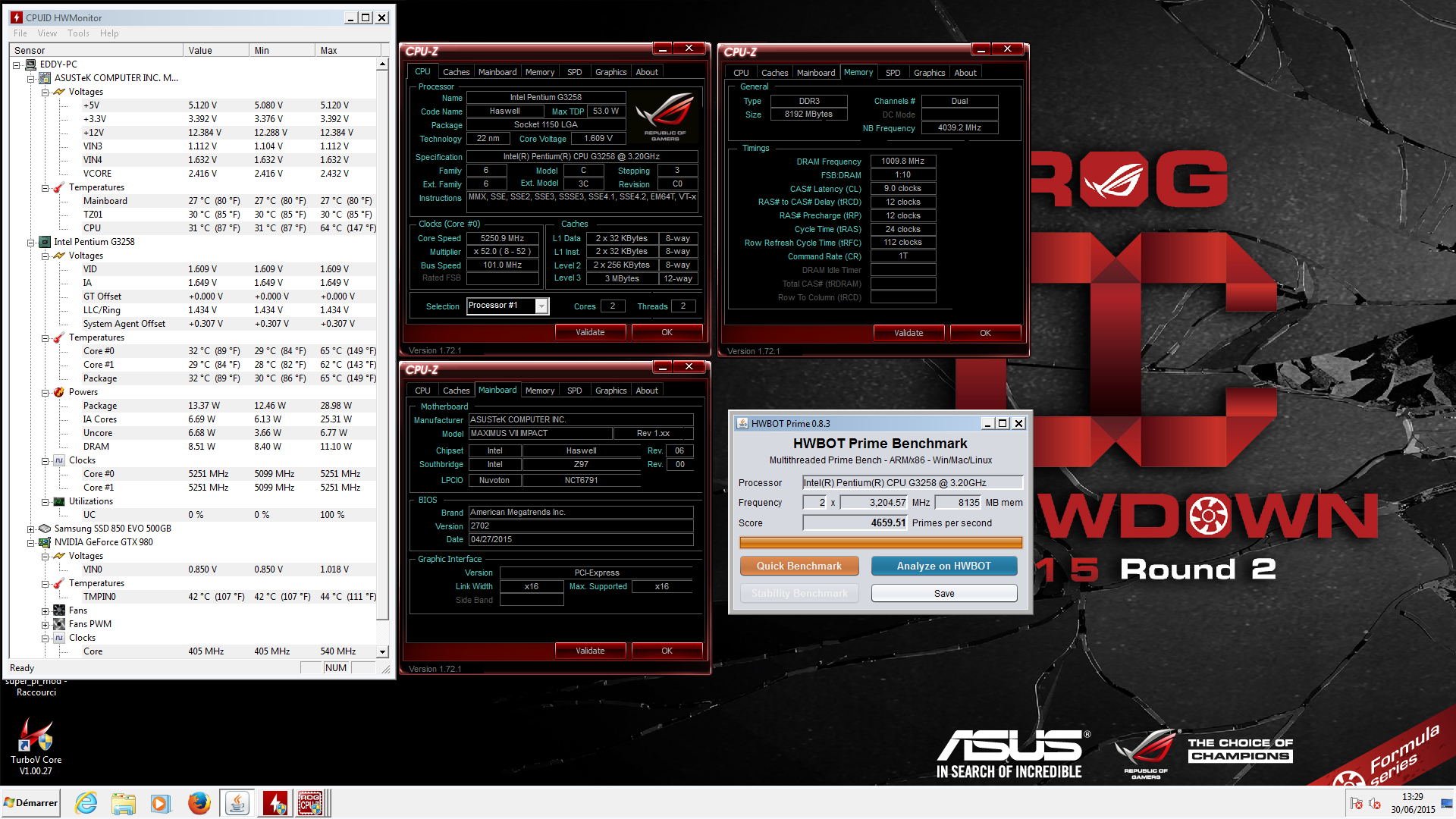Collapse the Utilizations section
Viewport: 1456px width, 819px height.
tap(45, 502)
